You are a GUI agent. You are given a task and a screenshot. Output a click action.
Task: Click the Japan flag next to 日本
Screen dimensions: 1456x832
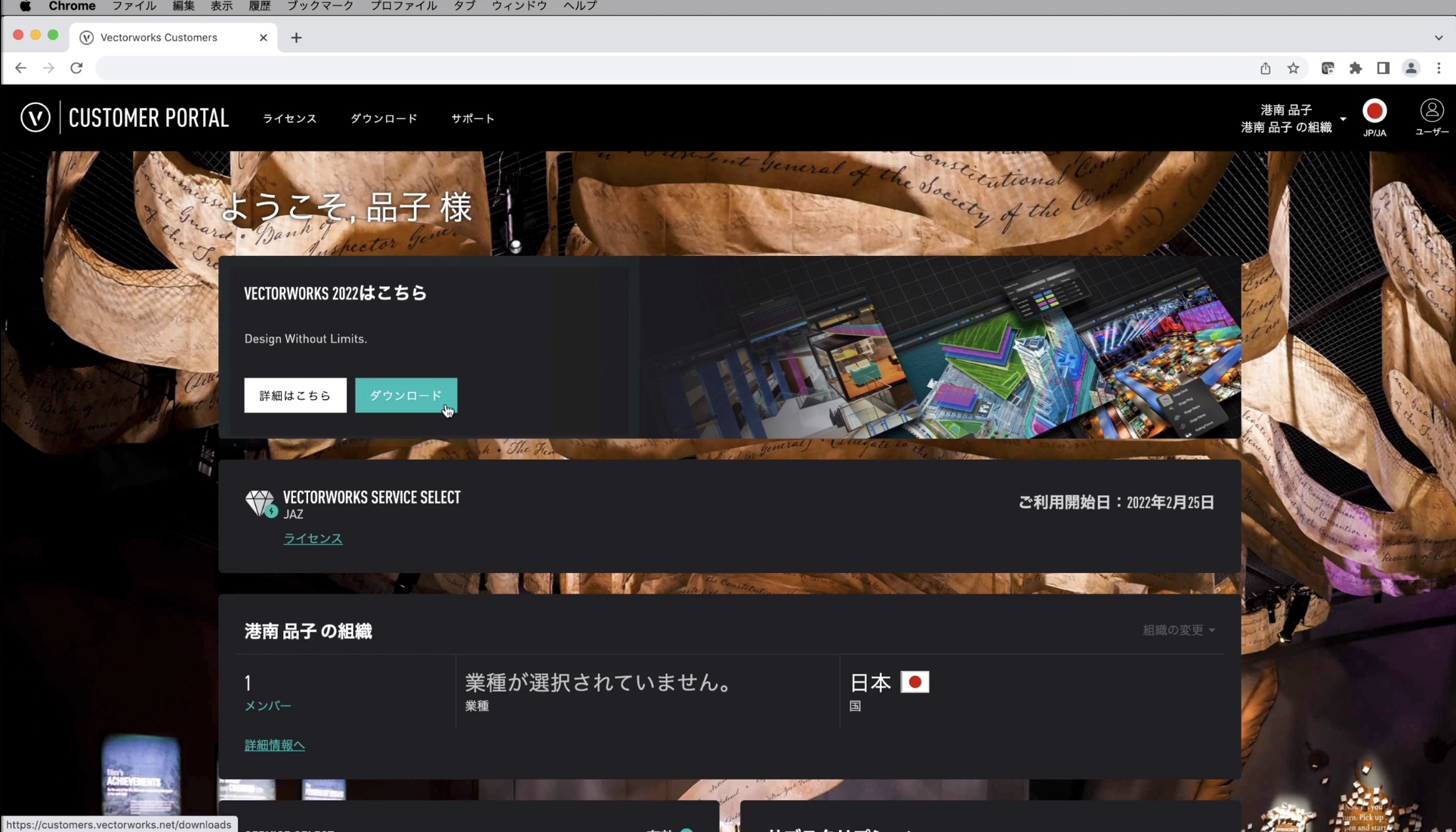(915, 682)
